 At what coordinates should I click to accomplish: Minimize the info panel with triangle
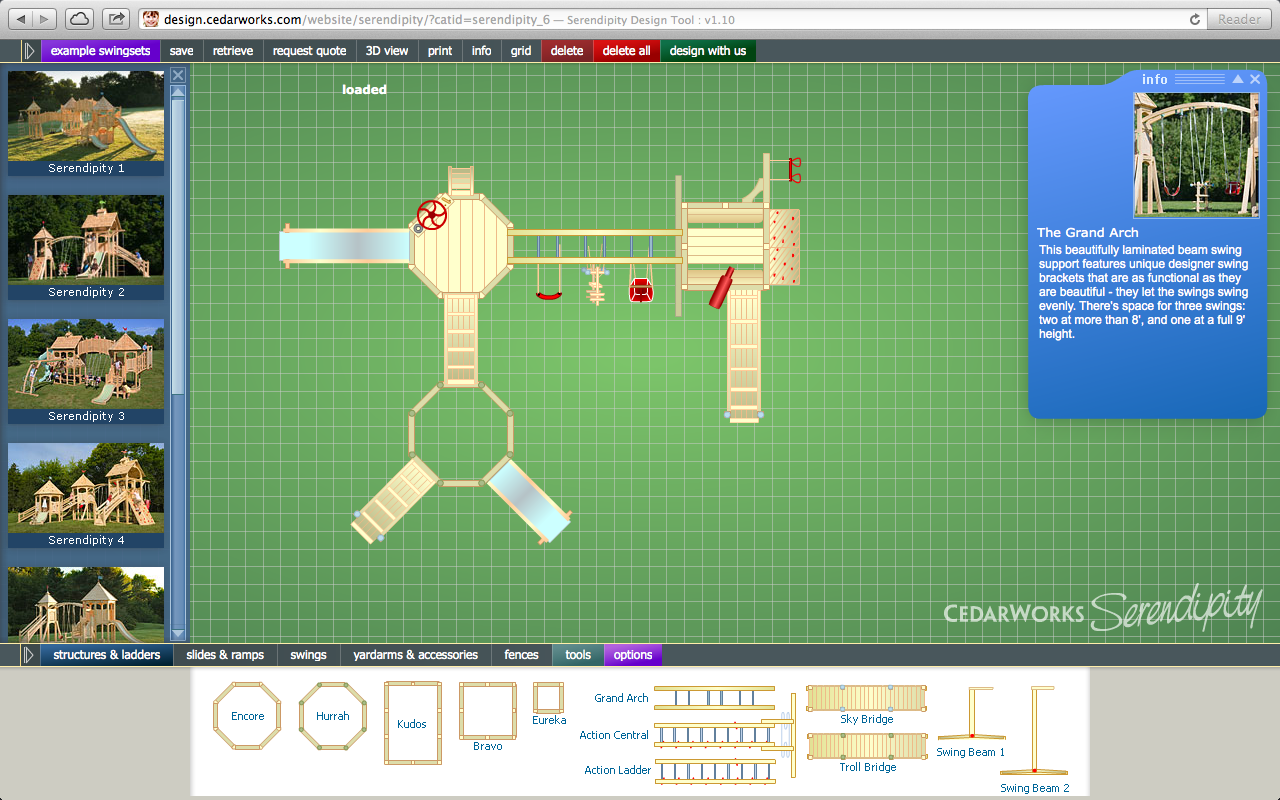(1238, 79)
